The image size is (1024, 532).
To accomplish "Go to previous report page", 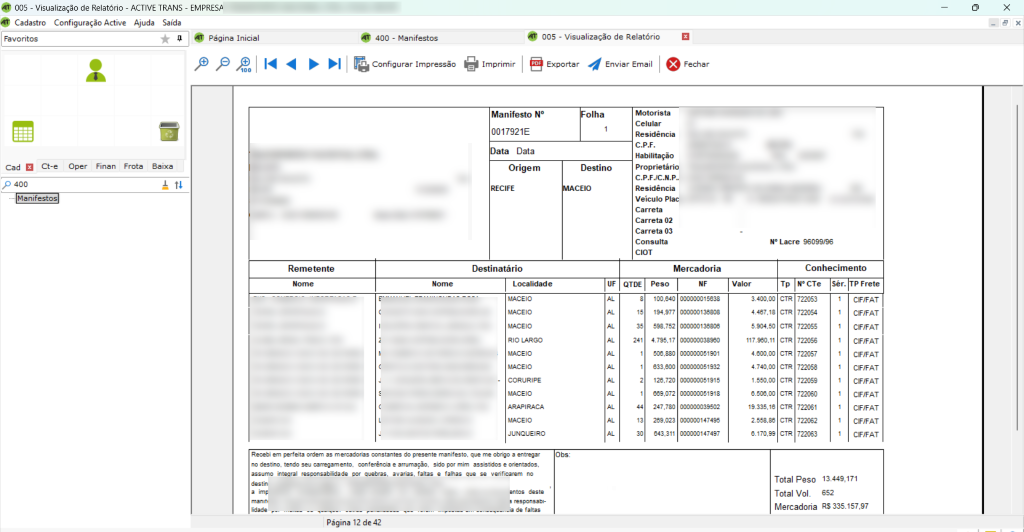I will point(291,64).
